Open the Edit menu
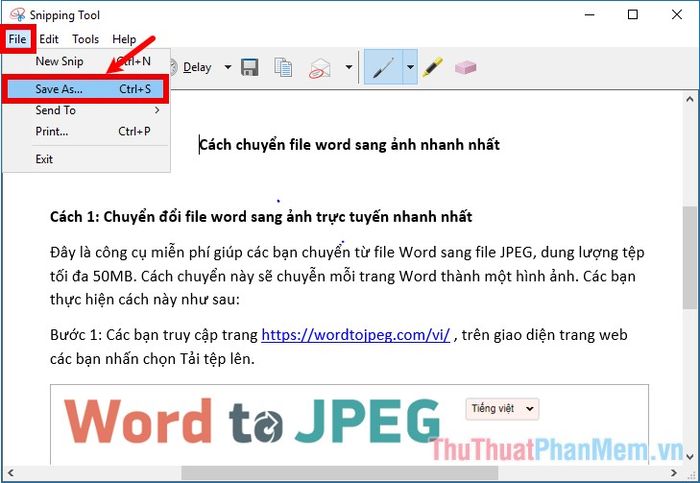The width and height of the screenshot is (700, 483). (49, 39)
